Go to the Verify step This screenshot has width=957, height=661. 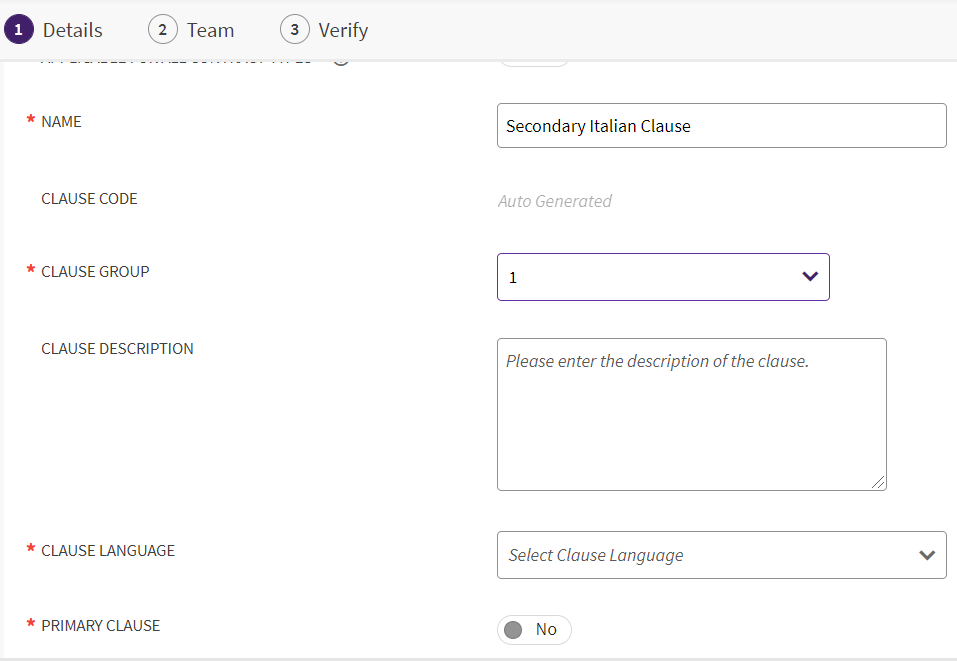click(x=343, y=30)
